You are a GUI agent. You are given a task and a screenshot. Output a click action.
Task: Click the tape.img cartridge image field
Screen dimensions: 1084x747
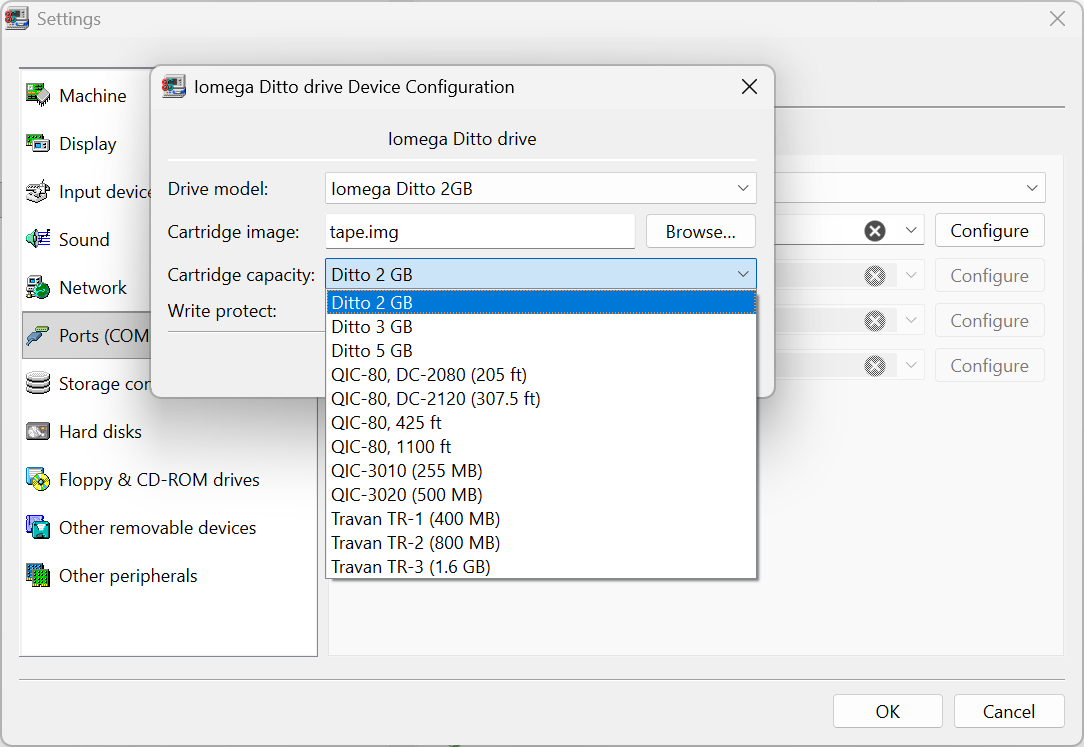point(480,231)
